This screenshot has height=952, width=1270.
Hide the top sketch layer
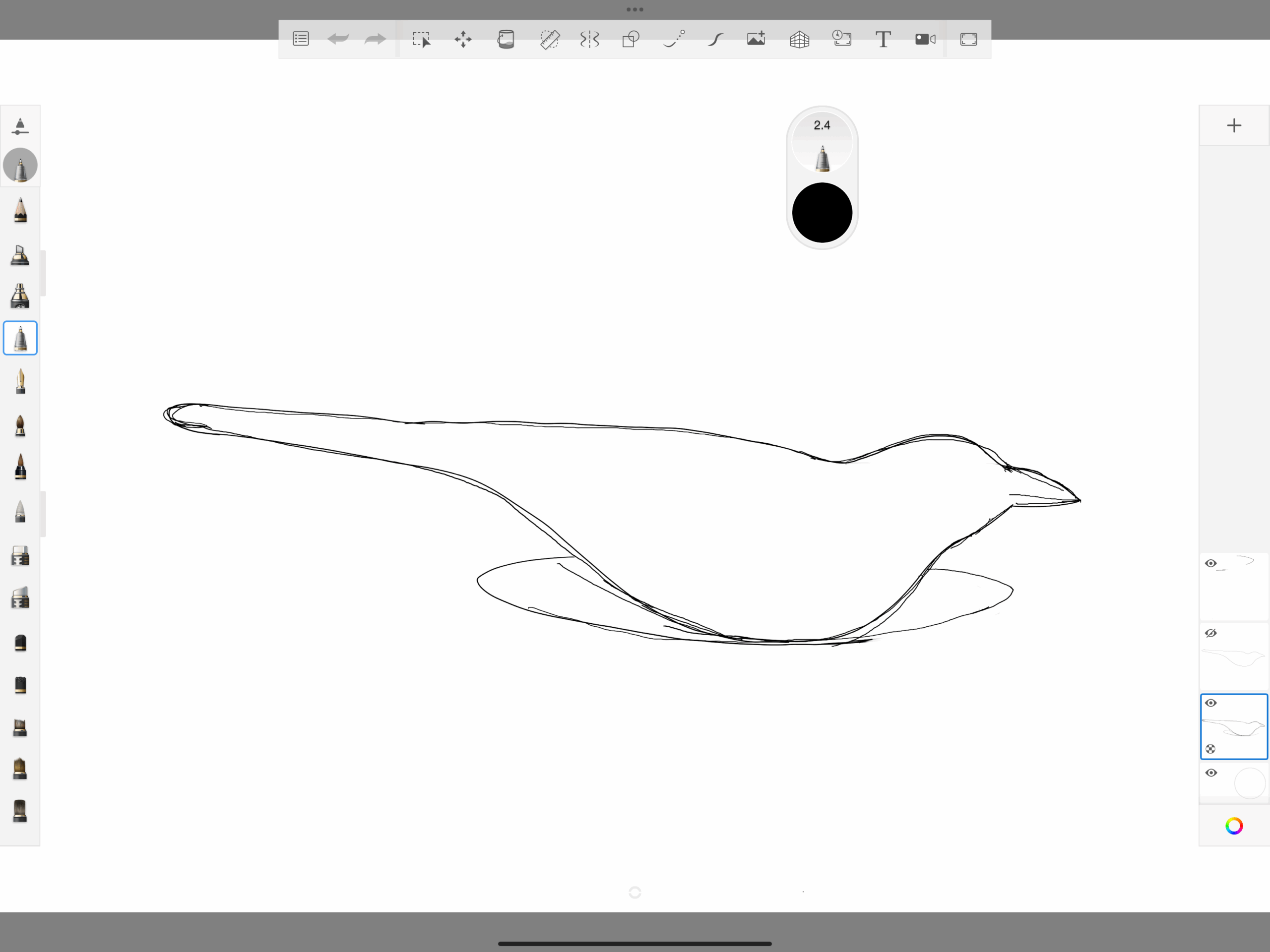click(x=1211, y=563)
